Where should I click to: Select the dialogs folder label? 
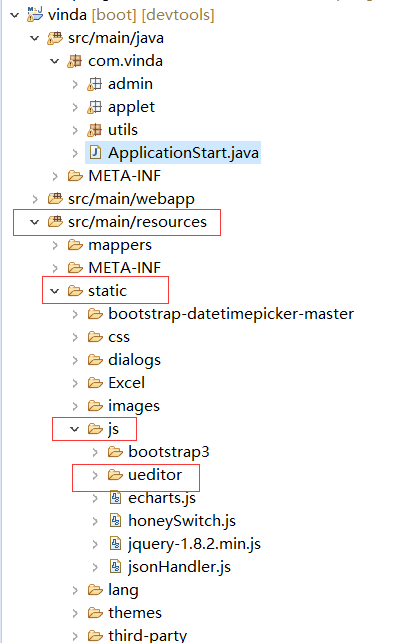(134, 360)
